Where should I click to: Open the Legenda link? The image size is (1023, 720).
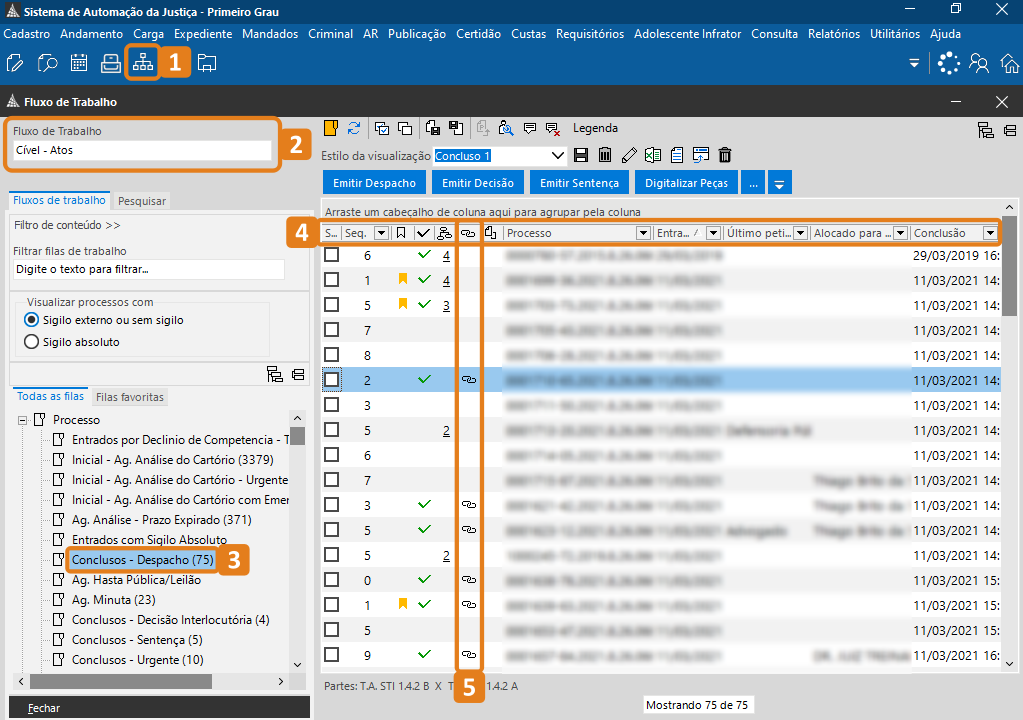click(x=595, y=128)
